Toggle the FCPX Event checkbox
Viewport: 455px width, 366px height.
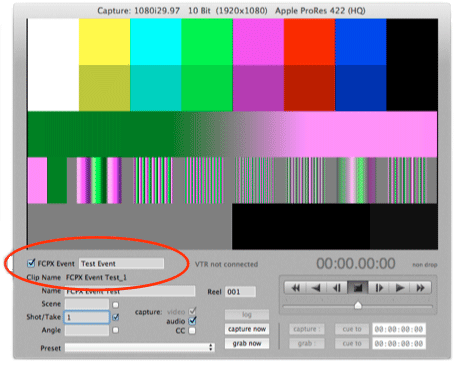coord(31,263)
